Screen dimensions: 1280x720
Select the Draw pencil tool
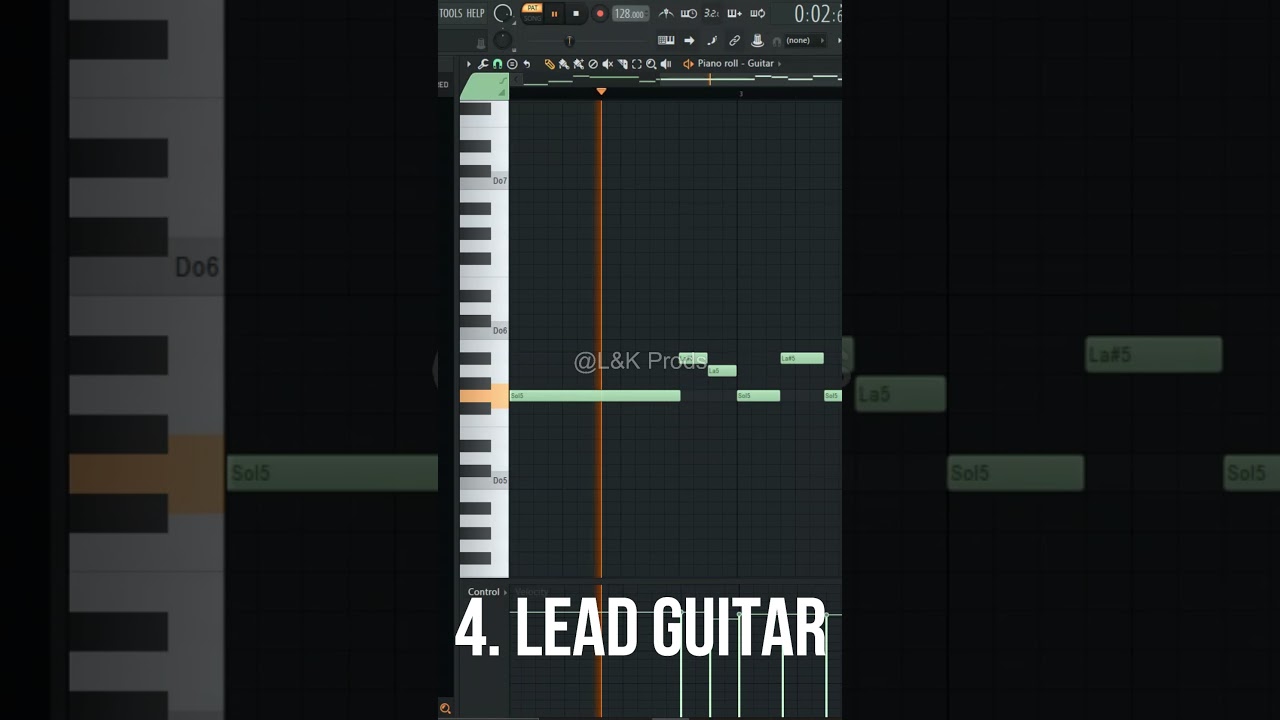[x=549, y=64]
